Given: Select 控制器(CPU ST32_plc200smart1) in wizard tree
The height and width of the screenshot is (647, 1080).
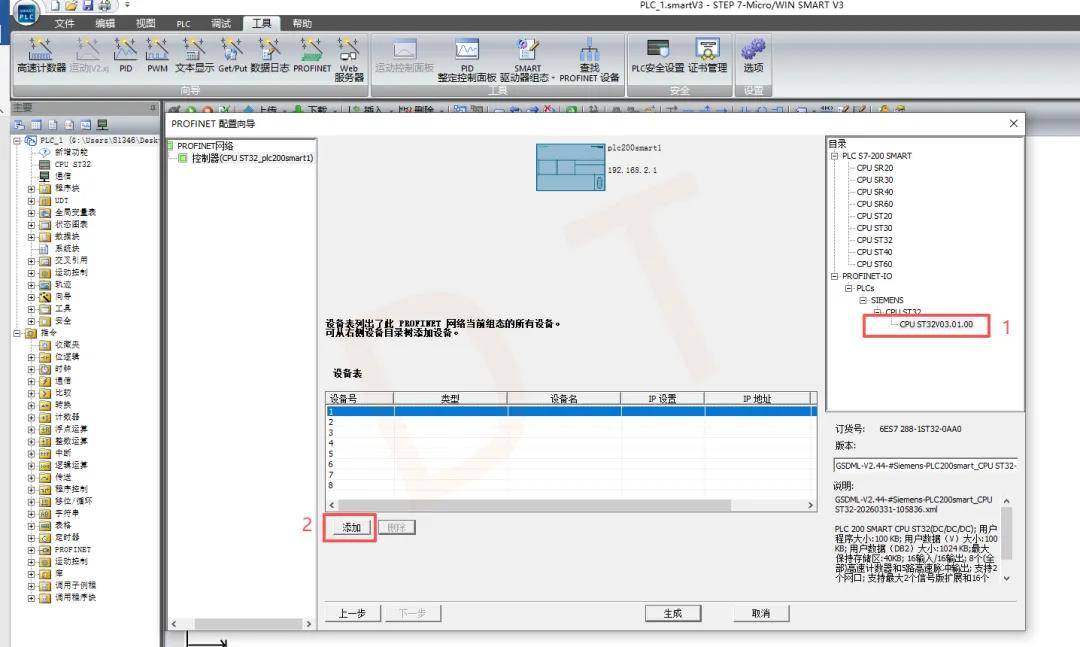Looking at the screenshot, I should coord(252,158).
